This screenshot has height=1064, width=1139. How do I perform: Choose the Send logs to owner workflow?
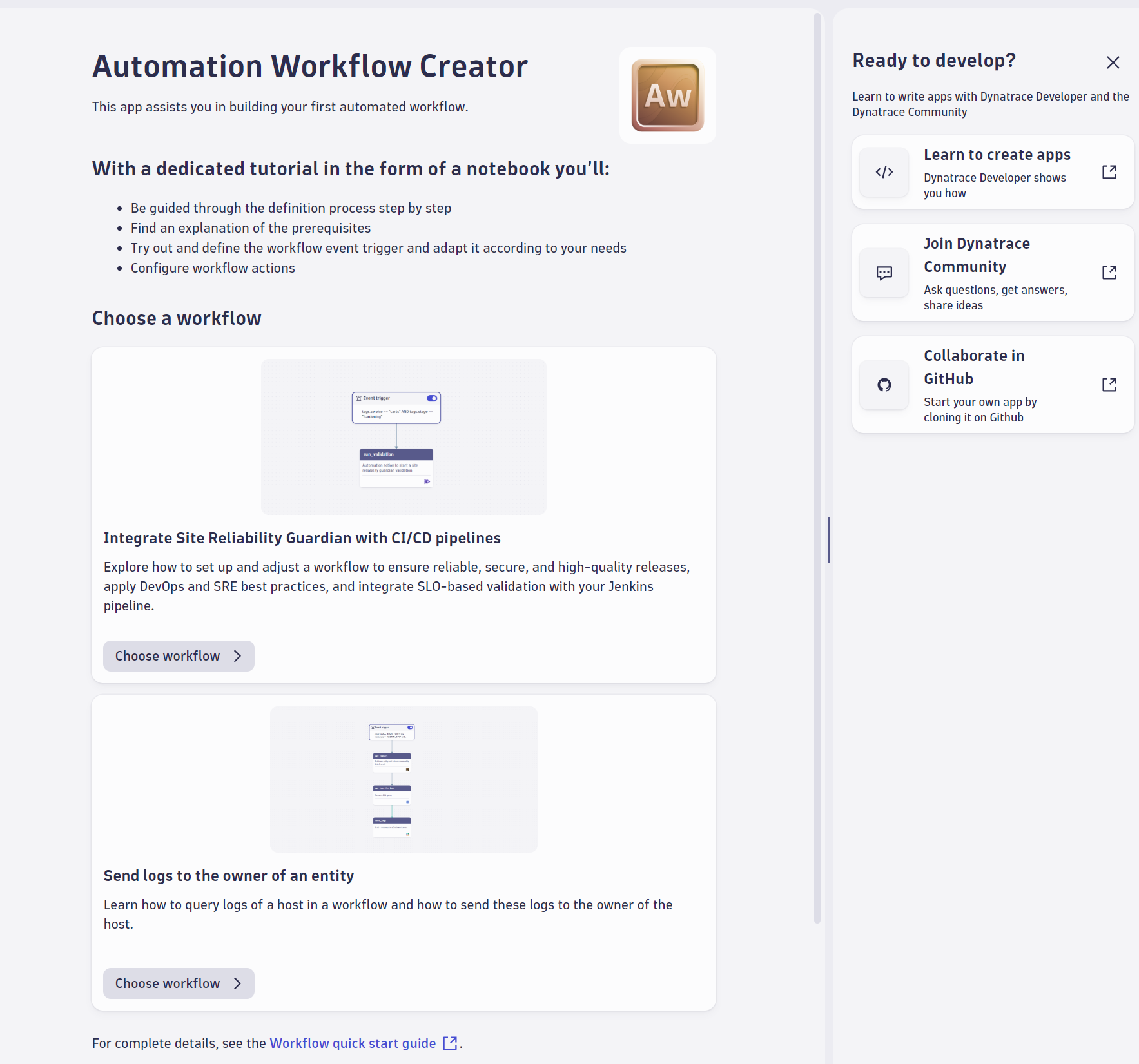[179, 983]
